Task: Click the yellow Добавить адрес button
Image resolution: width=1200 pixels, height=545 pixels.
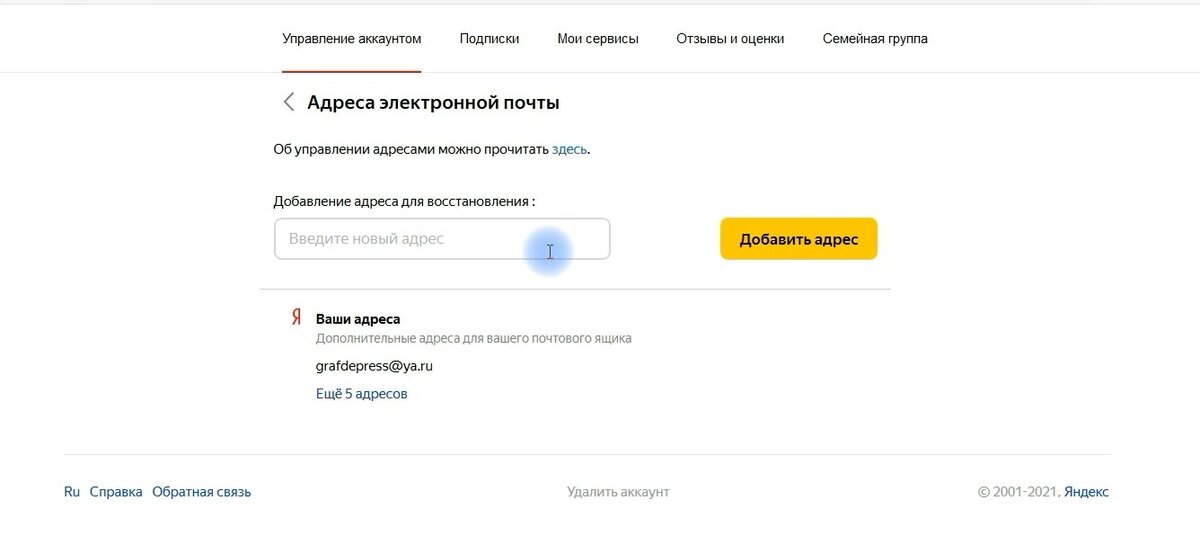Action: click(x=799, y=239)
